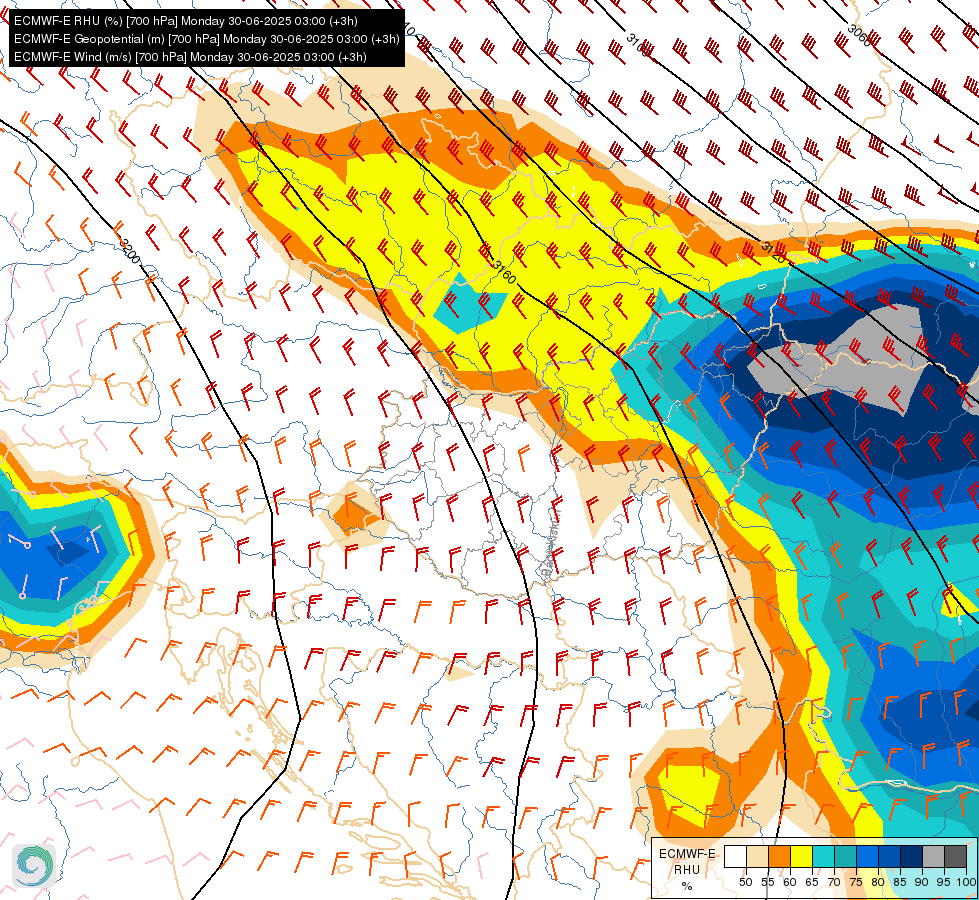Click the legend value '65'
This screenshot has width=979, height=900.
(x=812, y=882)
